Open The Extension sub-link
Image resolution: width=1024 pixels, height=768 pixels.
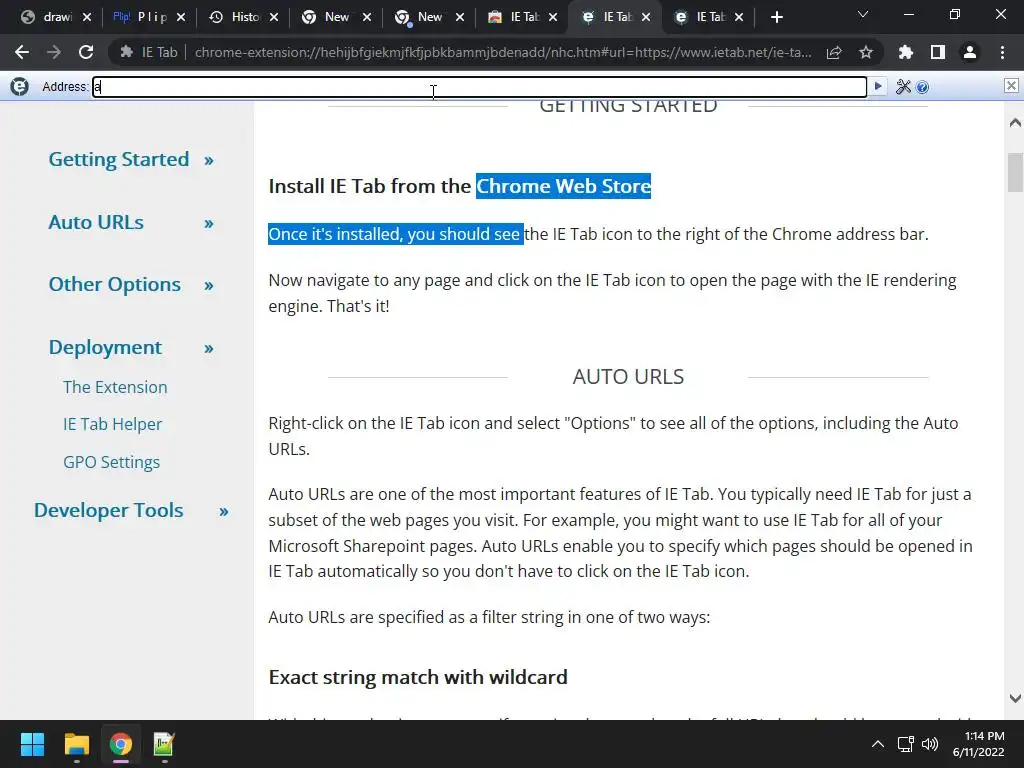[x=115, y=387]
